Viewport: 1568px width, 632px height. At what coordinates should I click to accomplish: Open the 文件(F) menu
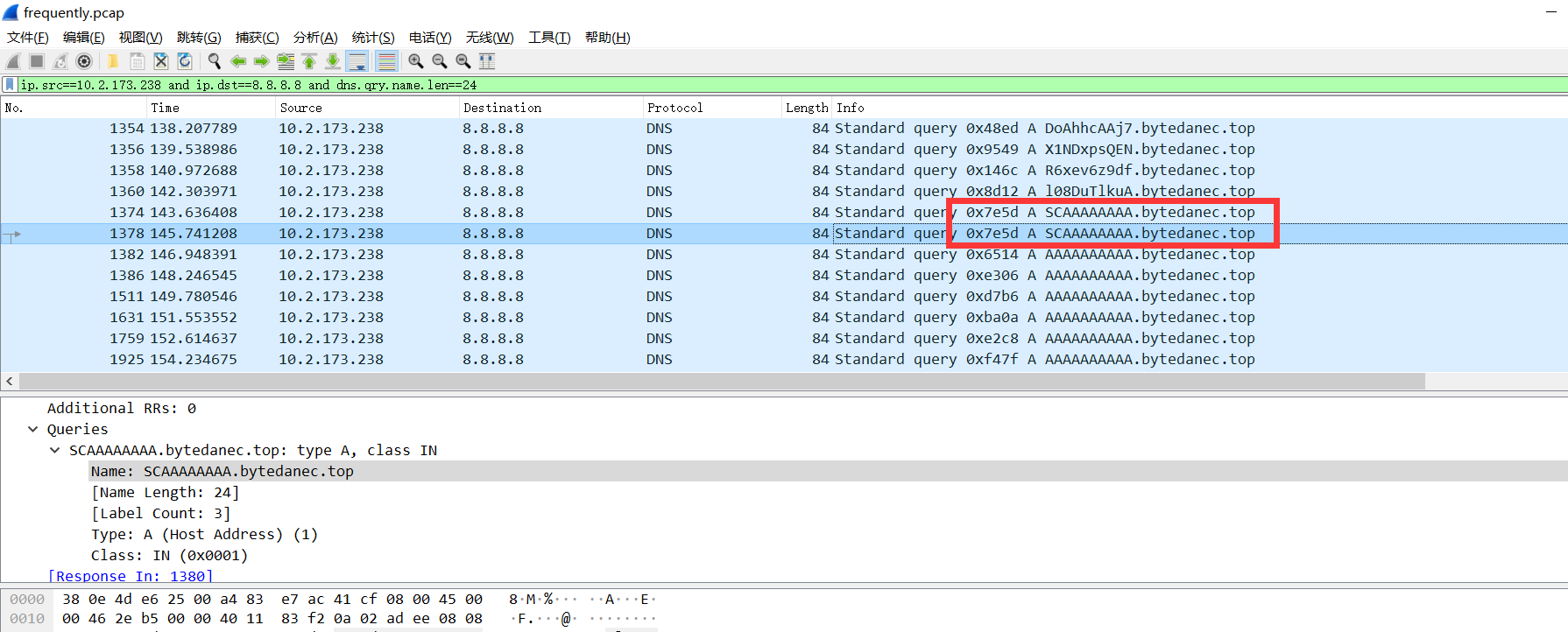28,38
